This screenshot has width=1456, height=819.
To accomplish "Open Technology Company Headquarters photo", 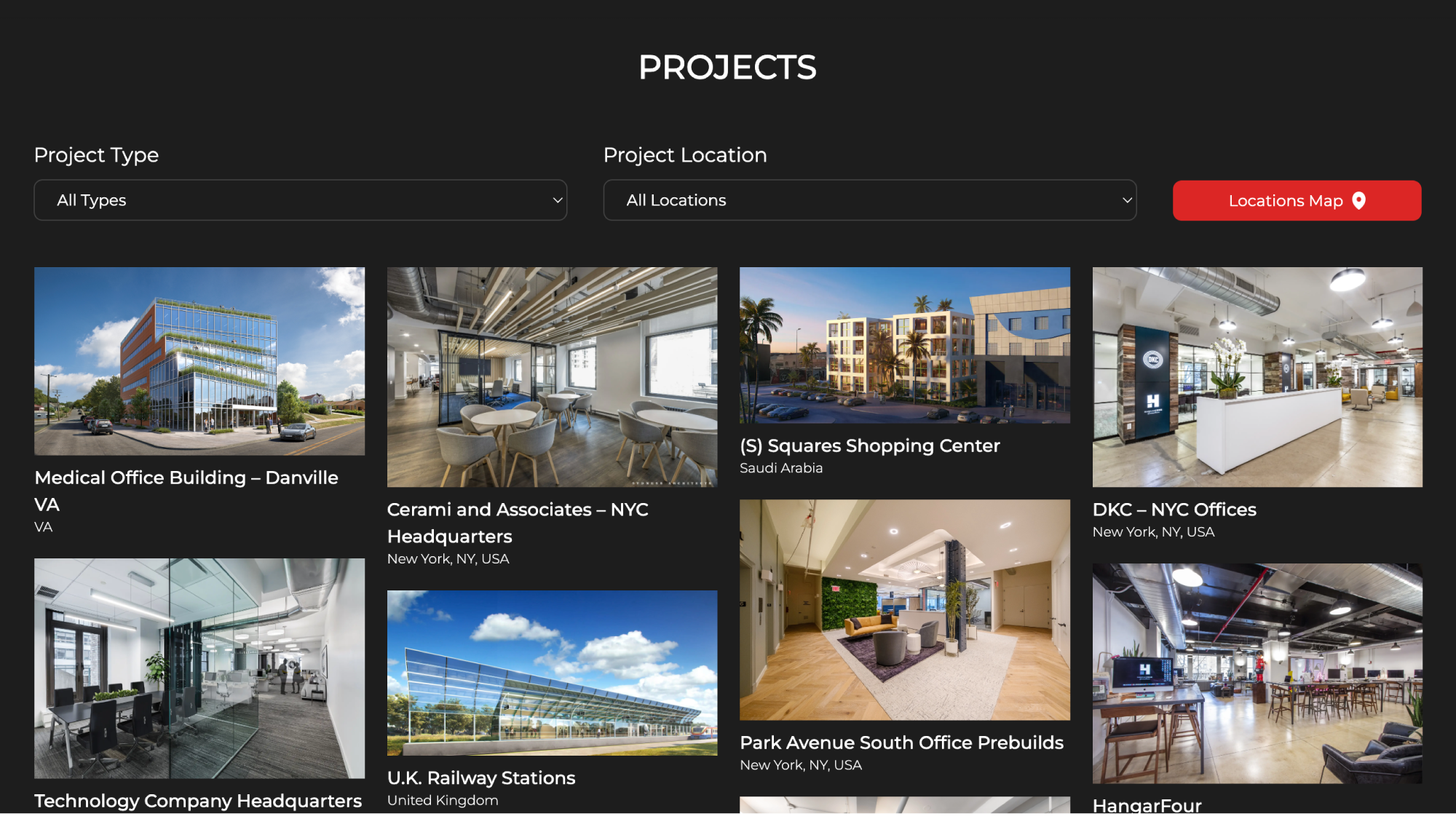I will coord(199,668).
